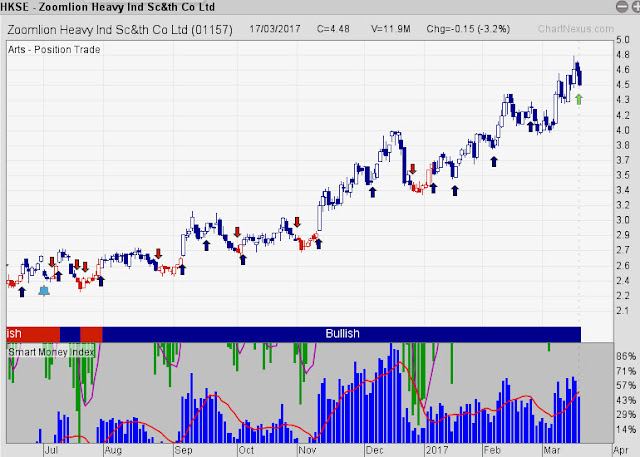The width and height of the screenshot is (640, 457).
Task: Click the Sep label on the time axis
Action: pos(183,450)
